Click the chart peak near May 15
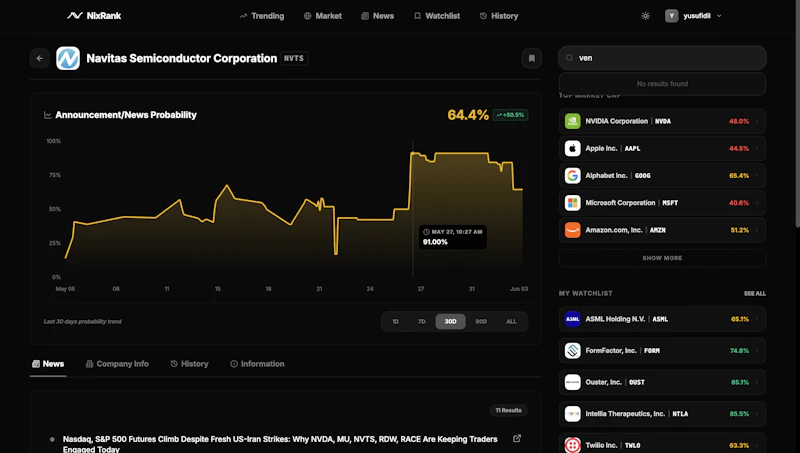Viewport: 800px width, 453px height. (227, 185)
